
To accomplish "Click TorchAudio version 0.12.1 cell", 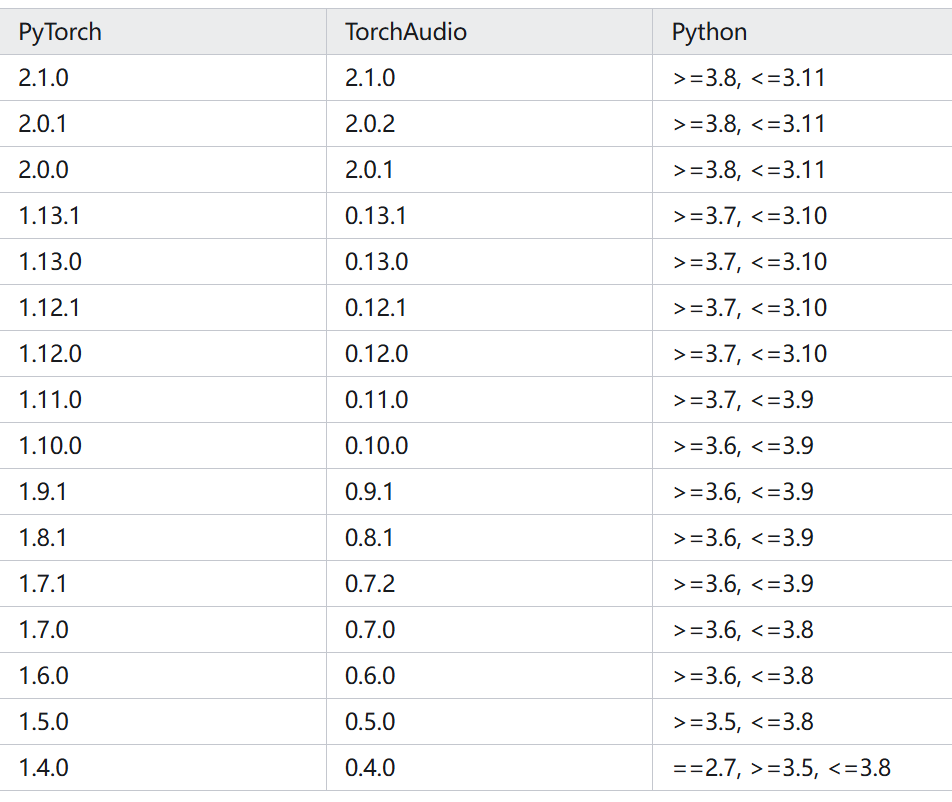I will tap(489, 308).
